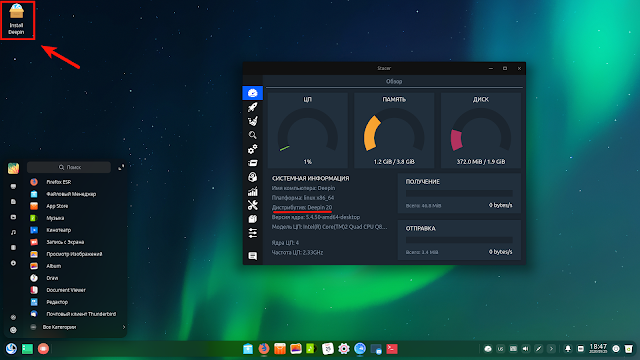This screenshot has height=360, width=640.
Task: Click the ОТПРАВКА upload progress bar
Action: coord(459,240)
